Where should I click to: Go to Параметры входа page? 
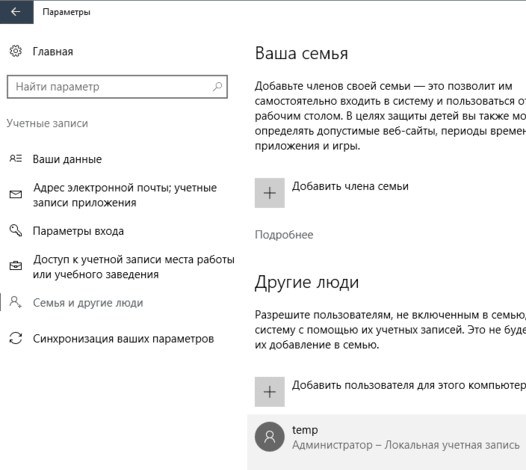click(78, 231)
